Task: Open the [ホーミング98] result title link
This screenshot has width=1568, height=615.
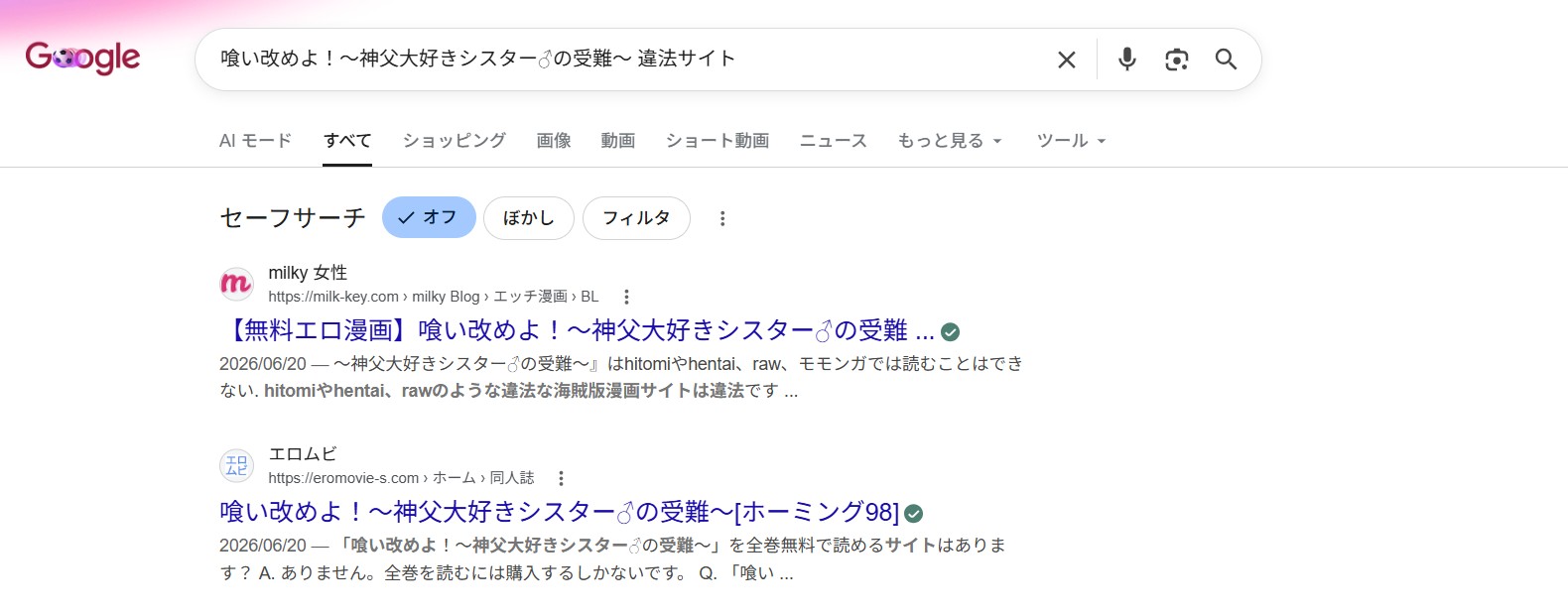Action: tap(560, 512)
